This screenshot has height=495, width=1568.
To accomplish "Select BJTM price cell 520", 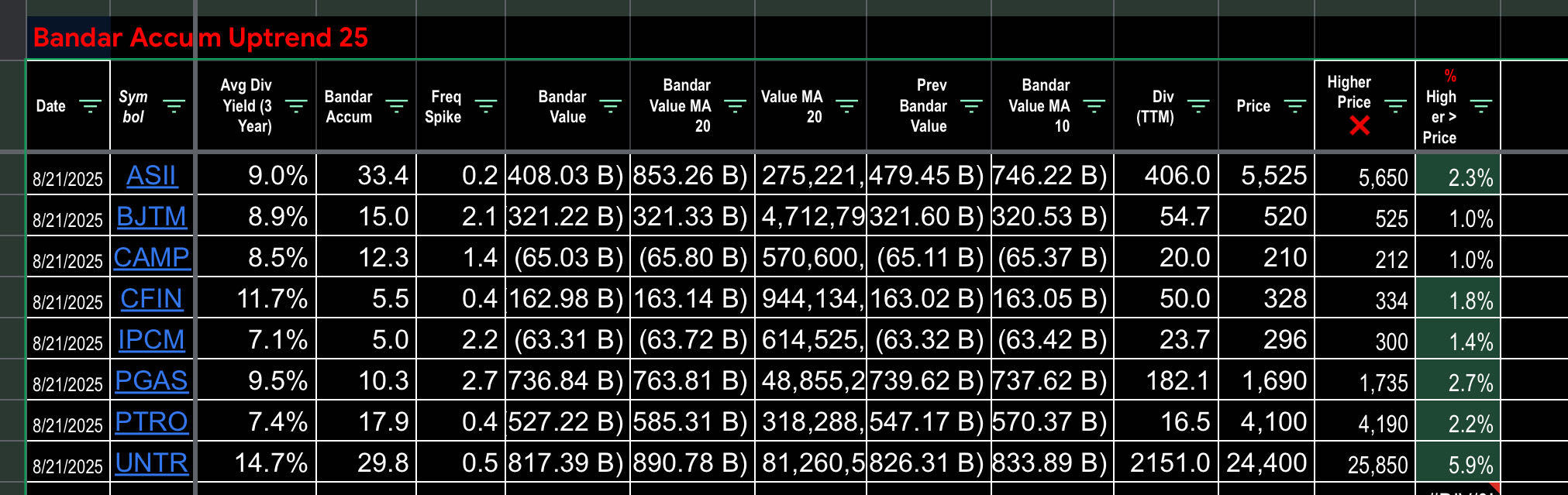I will pyautogui.click(x=1266, y=216).
